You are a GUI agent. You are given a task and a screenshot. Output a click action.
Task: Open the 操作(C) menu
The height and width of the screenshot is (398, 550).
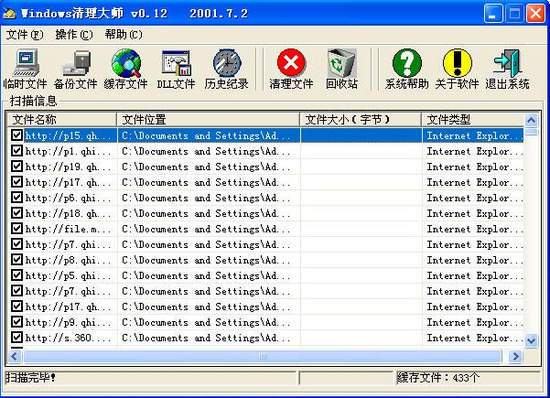(74, 34)
